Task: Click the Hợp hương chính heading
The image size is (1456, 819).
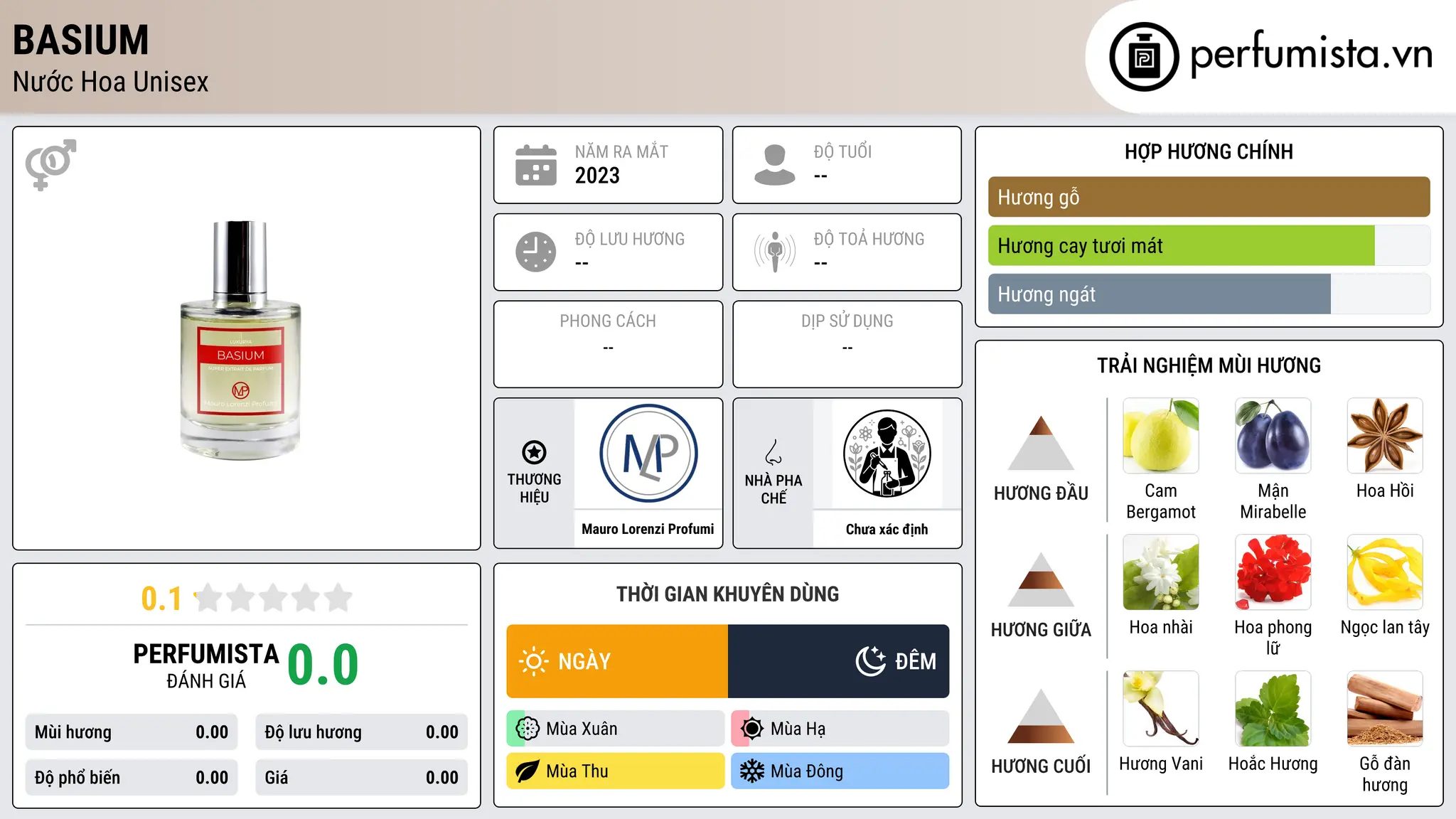Action: coord(1209,151)
